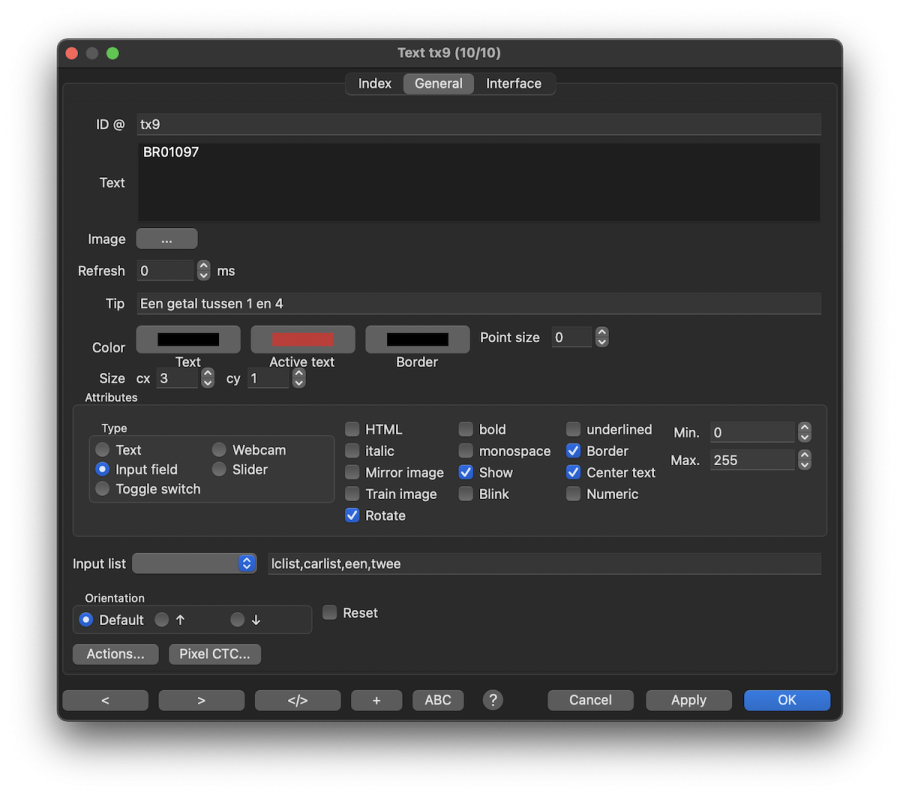Select the Slider type option

tap(219, 469)
